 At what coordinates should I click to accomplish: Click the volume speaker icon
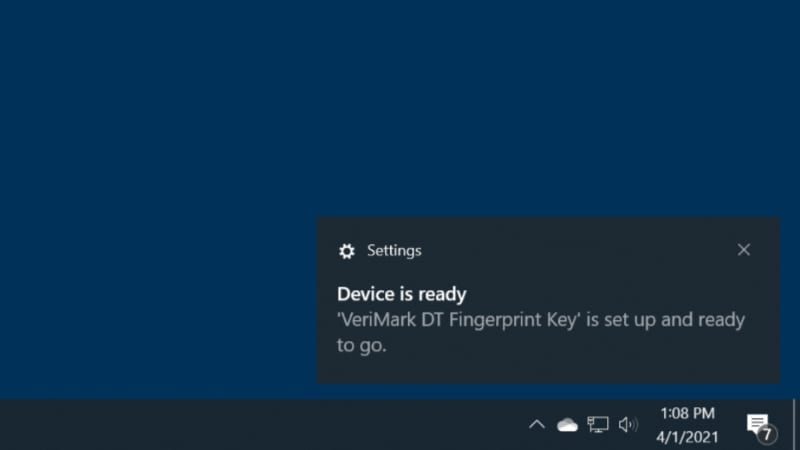628,424
